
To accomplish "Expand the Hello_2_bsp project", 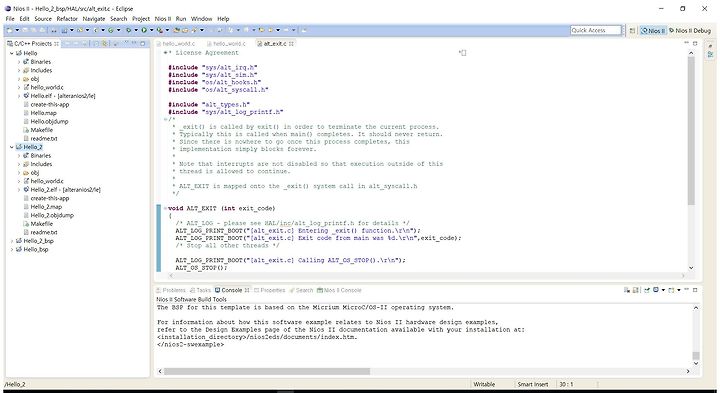I will click(x=11, y=241).
